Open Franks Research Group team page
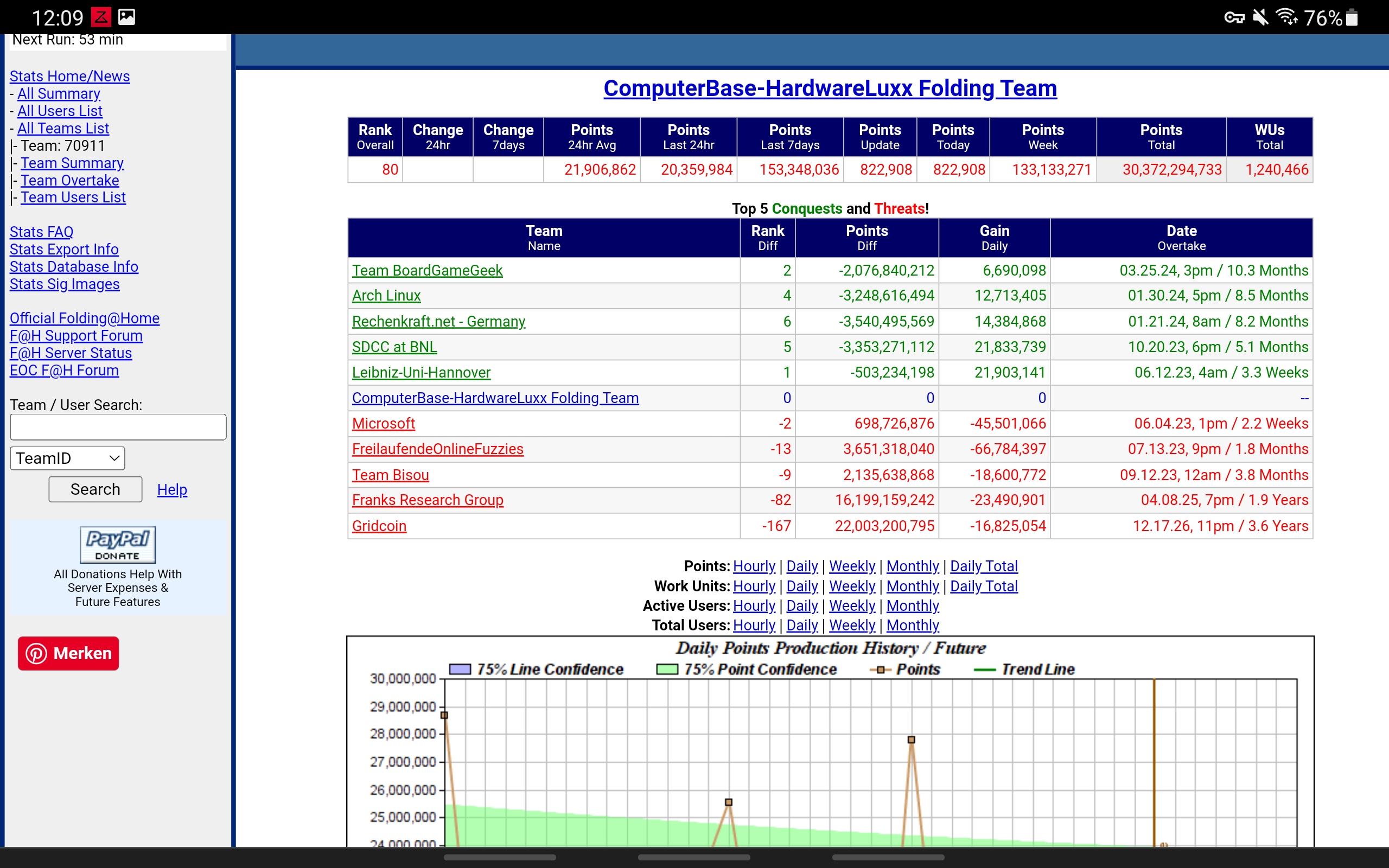Screen dimensions: 1389x868 tap(428, 500)
